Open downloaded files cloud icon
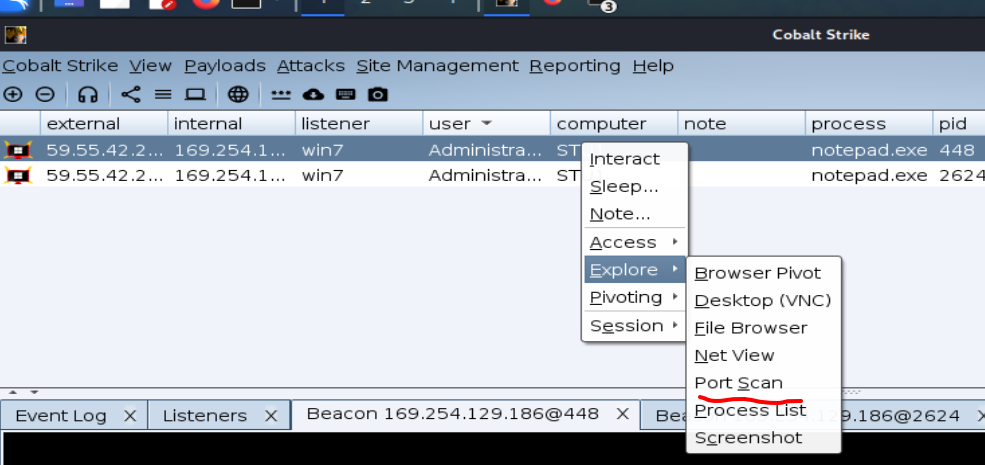This screenshot has width=985, height=465. pos(313,95)
